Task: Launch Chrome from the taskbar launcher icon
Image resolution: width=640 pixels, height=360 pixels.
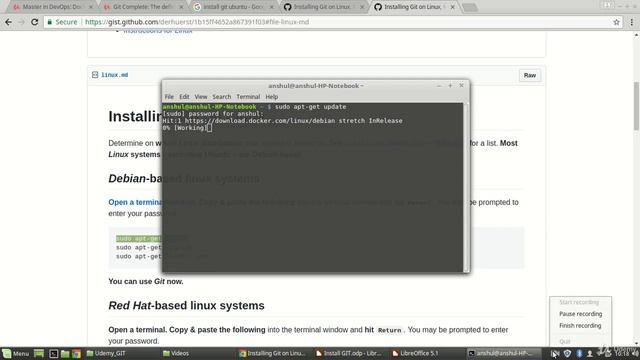Action: [x=76, y=353]
